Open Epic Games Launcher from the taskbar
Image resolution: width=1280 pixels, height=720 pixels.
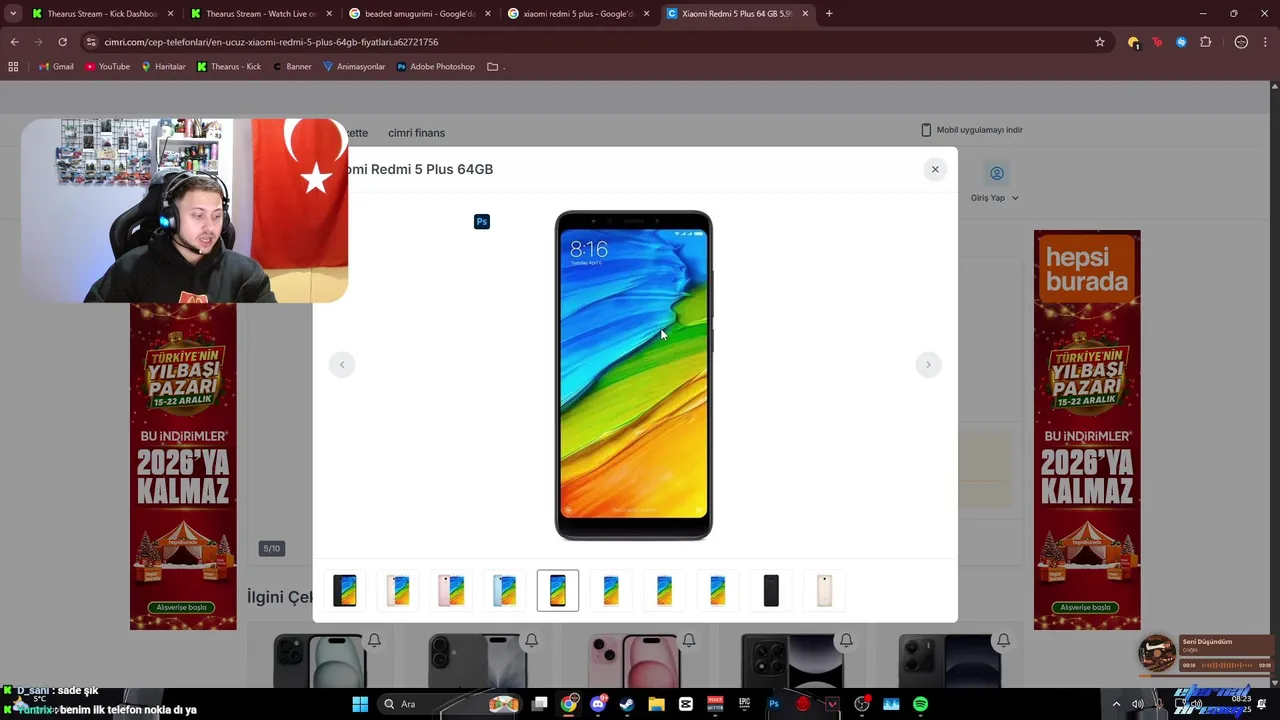point(744,704)
